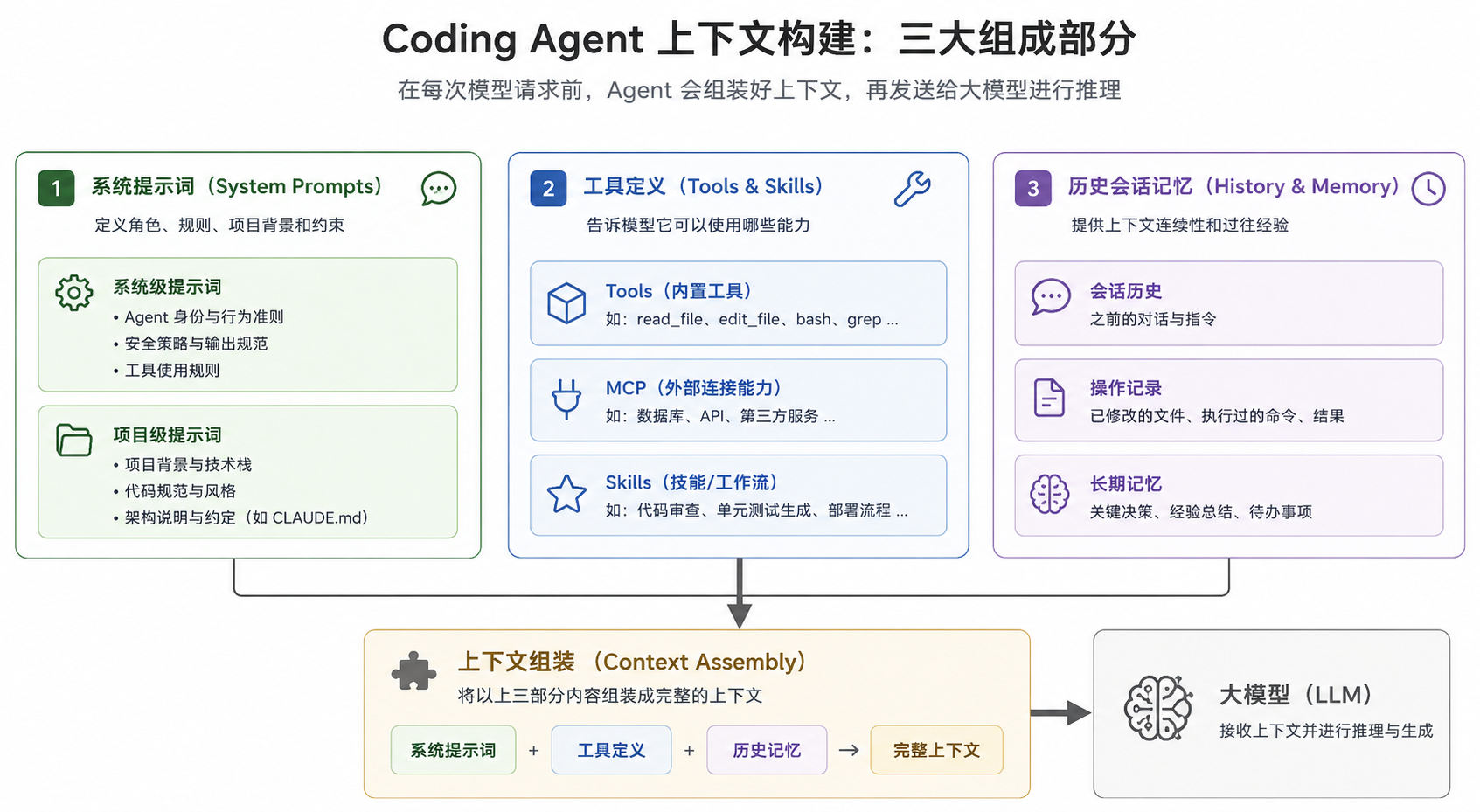1480x812 pixels.
Task: Click the folder icon next to 项目级提示词
Action: pos(74,440)
